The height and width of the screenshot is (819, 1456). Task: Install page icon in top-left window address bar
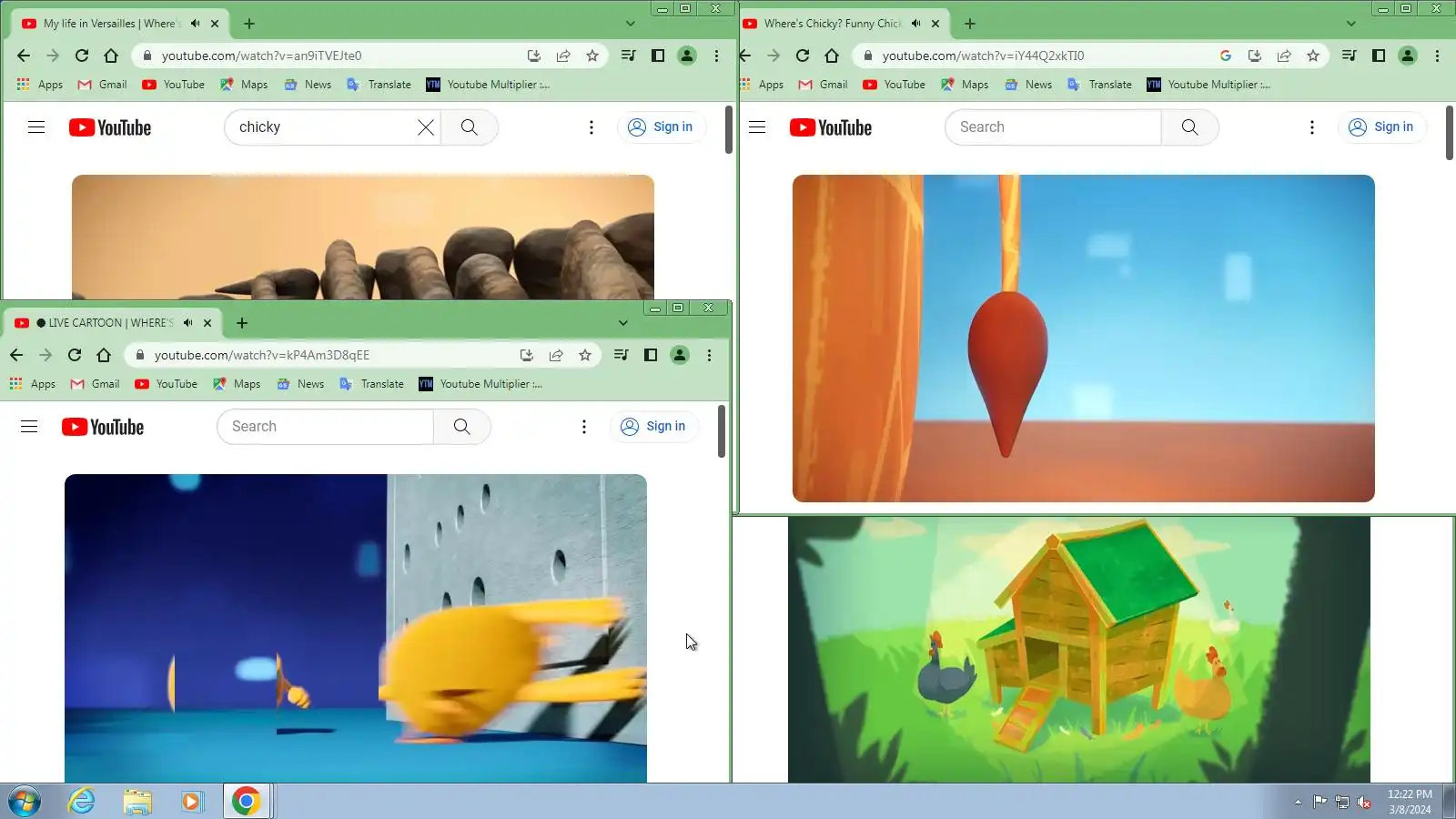click(534, 56)
